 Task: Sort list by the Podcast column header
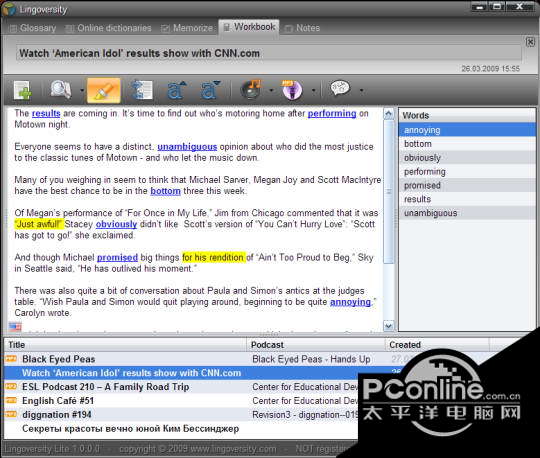pos(316,345)
